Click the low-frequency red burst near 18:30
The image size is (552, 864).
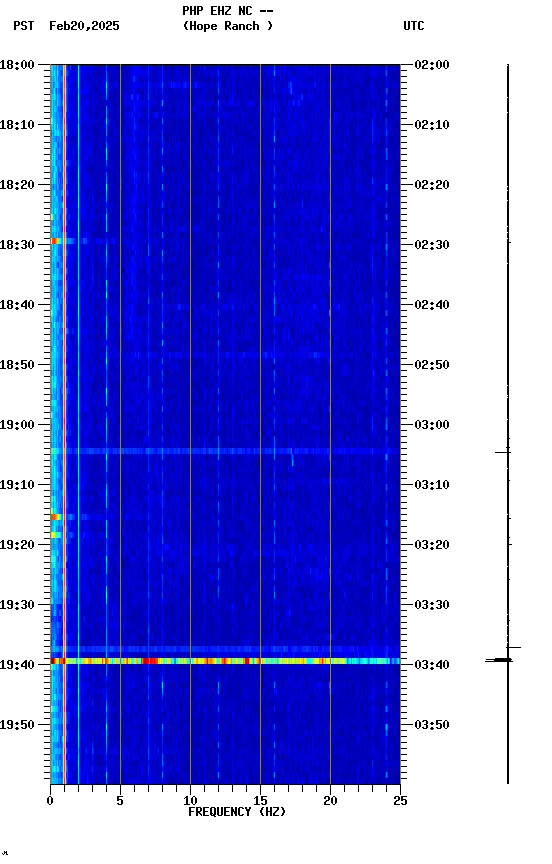pyautogui.click(x=56, y=241)
